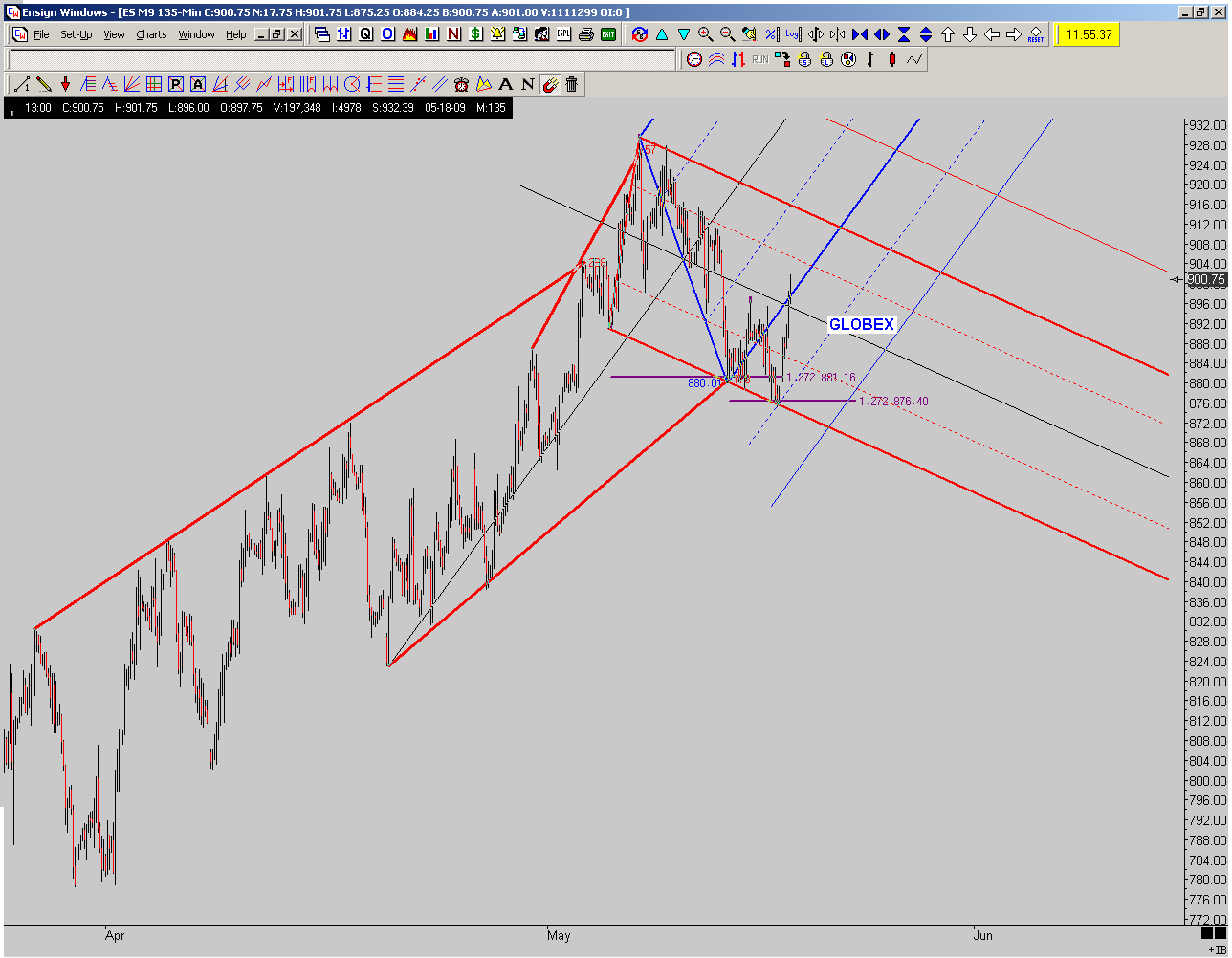Toggle Log scale on the chart
Image resolution: width=1232 pixels, height=958 pixels.
click(793, 34)
